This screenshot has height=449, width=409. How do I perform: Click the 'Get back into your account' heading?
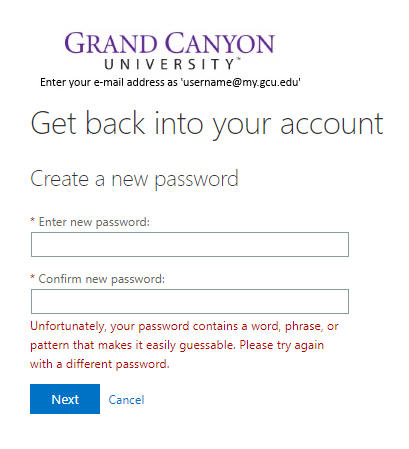(207, 124)
